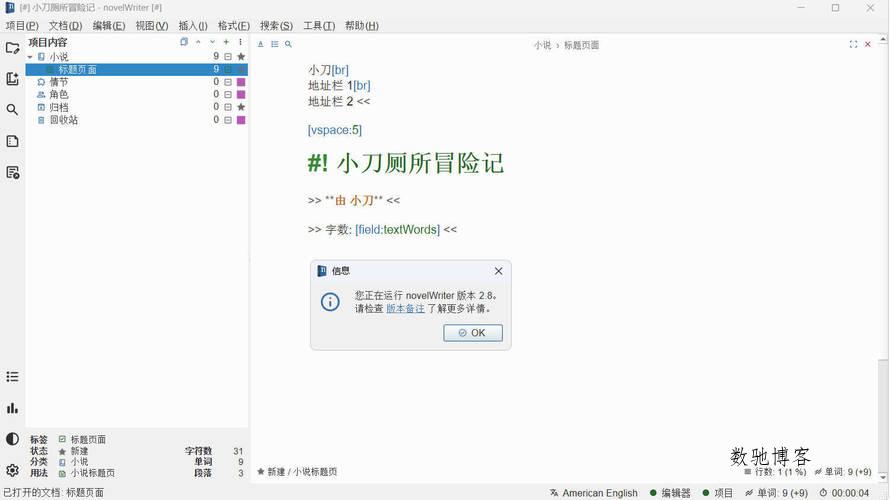Screen dimensions: 890x500
Task: Click the magenta status swatch of 情节 row
Action: pyautogui.click(x=241, y=82)
